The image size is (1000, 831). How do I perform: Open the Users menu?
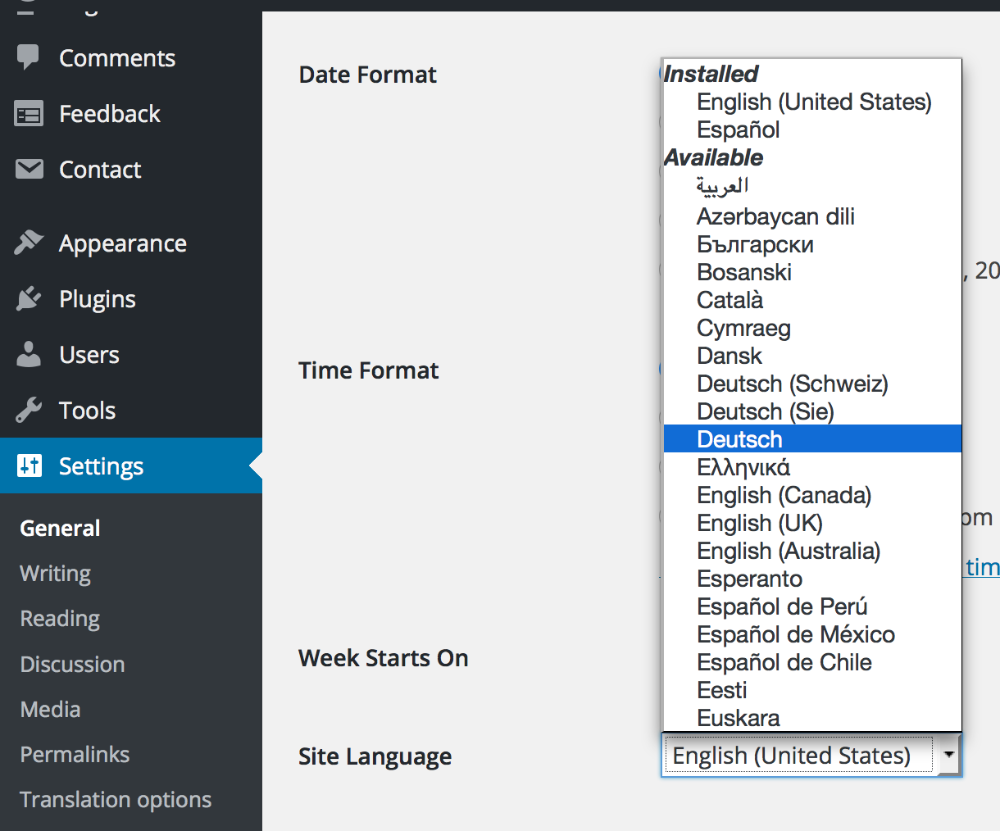click(x=131, y=355)
